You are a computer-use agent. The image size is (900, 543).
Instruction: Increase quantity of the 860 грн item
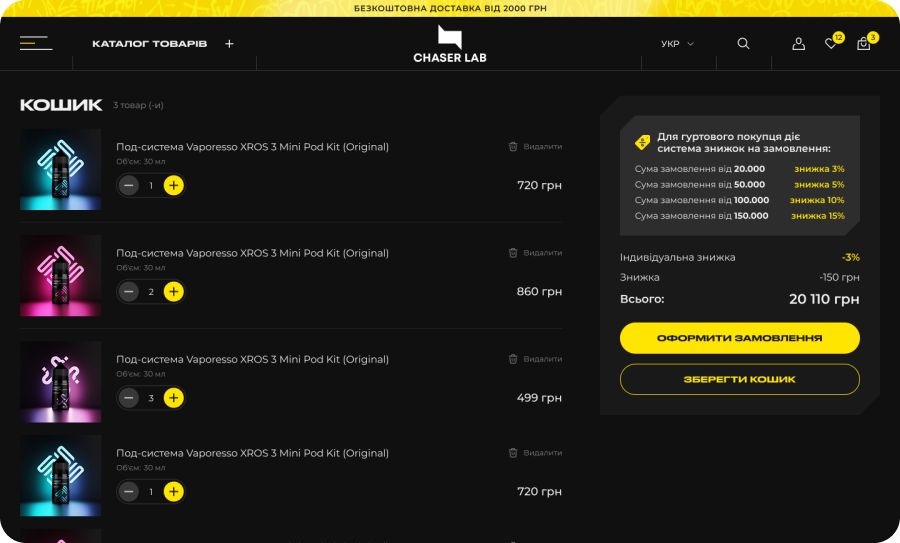173,292
